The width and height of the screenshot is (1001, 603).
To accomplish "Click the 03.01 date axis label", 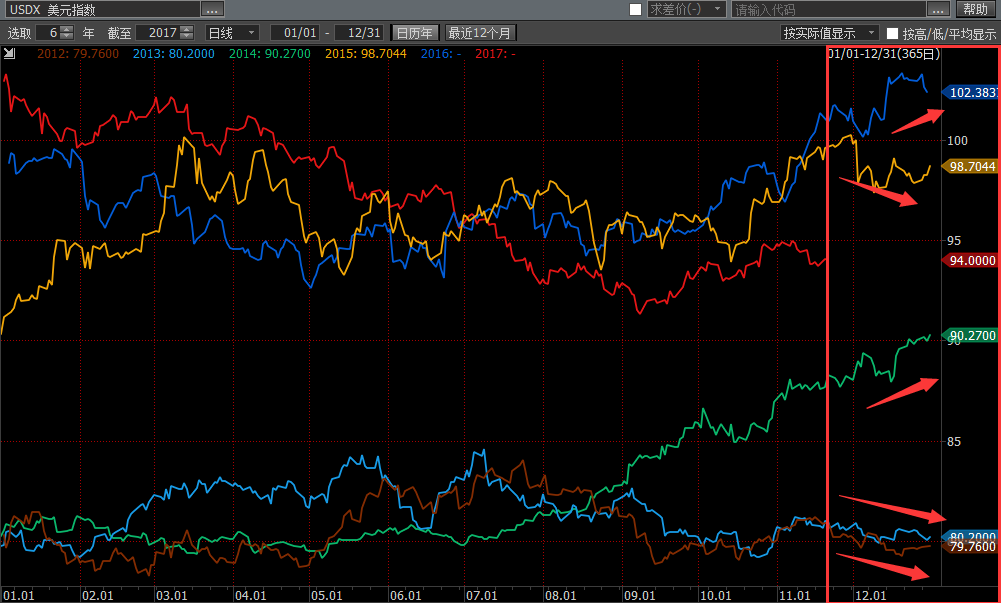I will tap(172, 595).
